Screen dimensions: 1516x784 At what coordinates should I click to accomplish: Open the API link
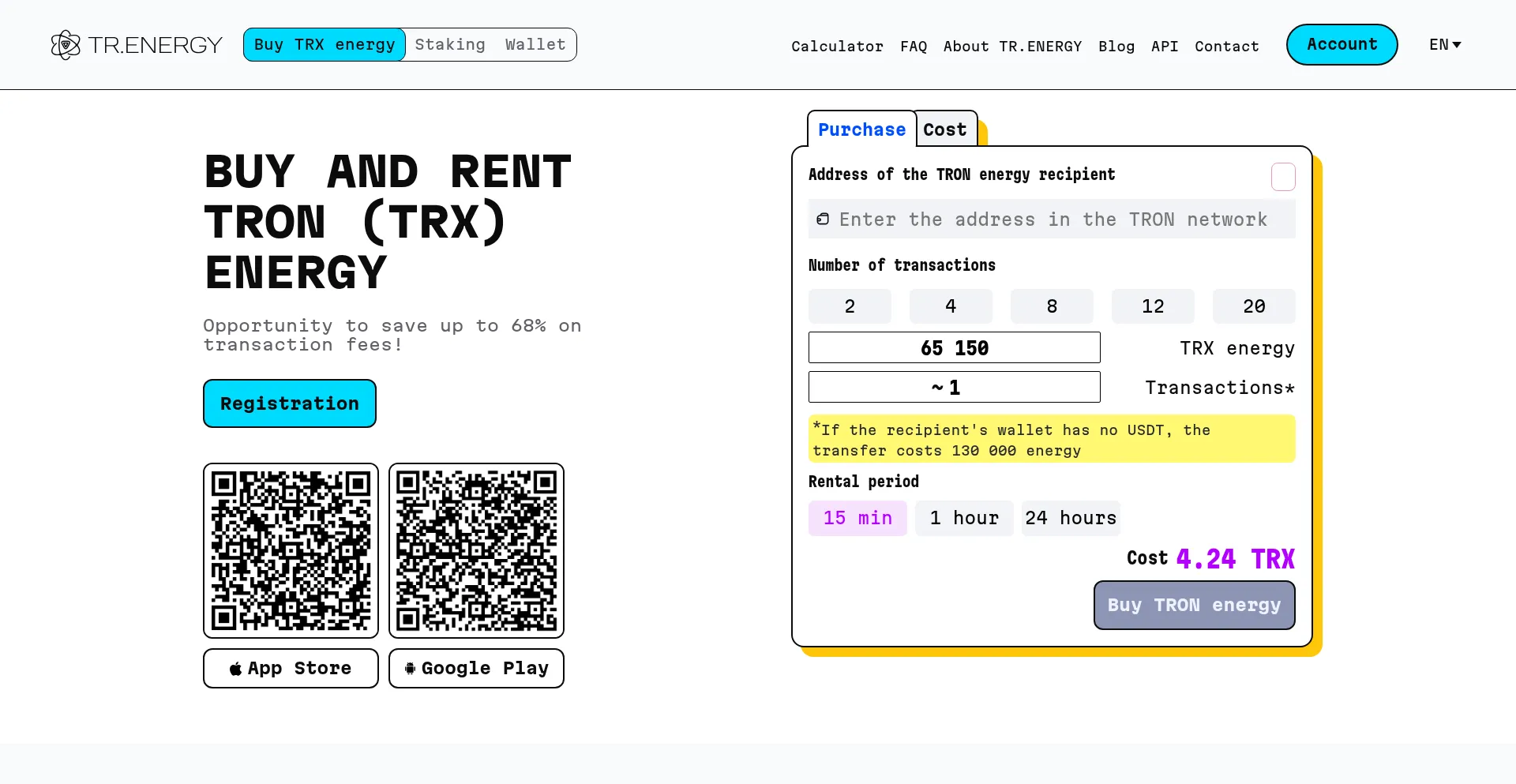coord(1165,47)
